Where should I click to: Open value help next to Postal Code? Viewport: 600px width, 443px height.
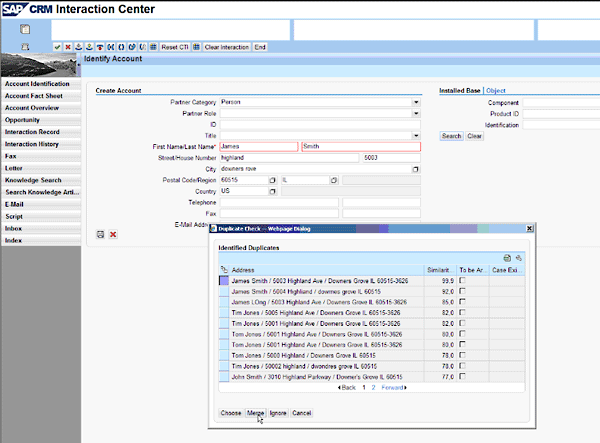coord(274,180)
